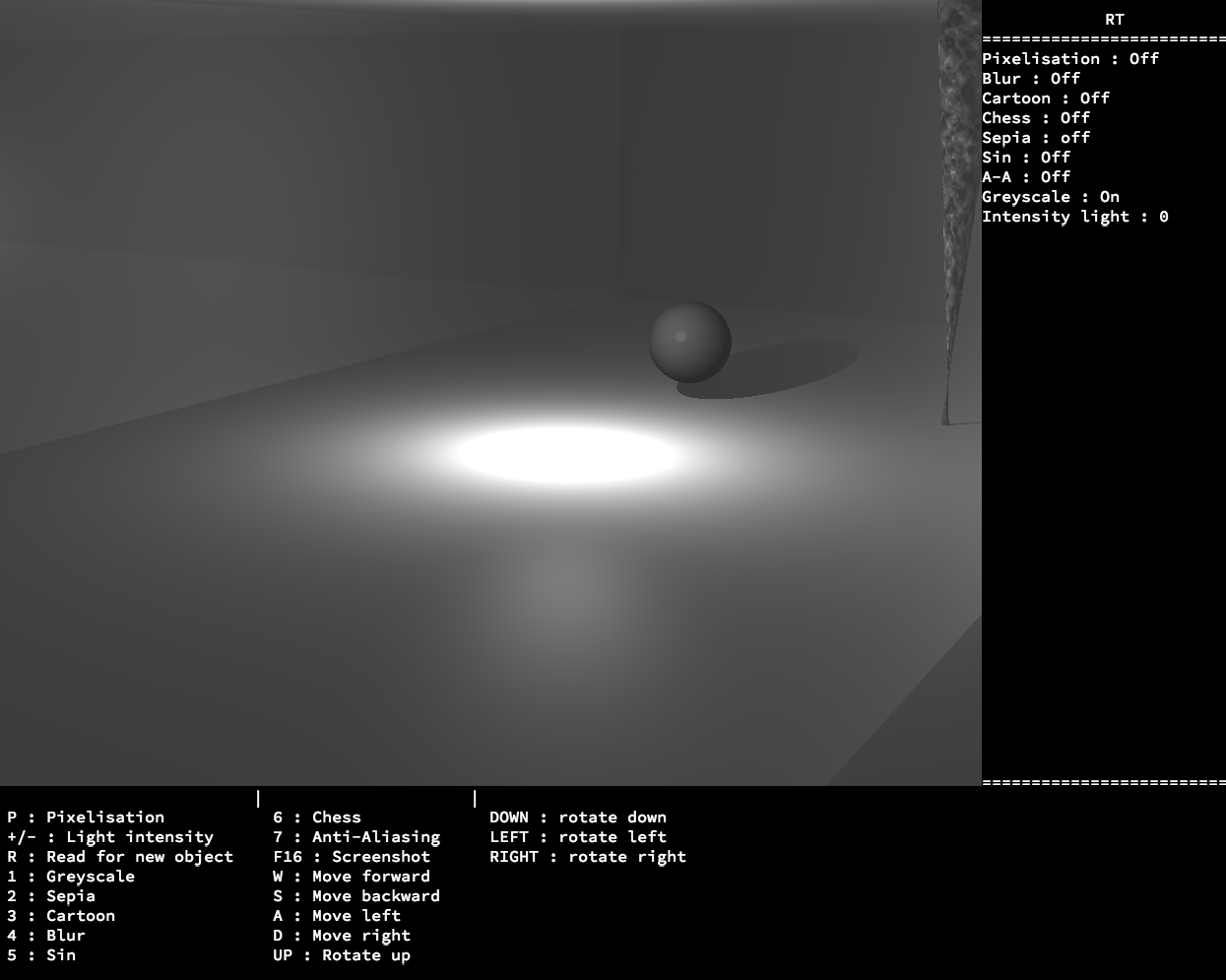Click the 'Greyscale : On' status line
Image resolution: width=1226 pixels, height=980 pixels.
(1051, 197)
